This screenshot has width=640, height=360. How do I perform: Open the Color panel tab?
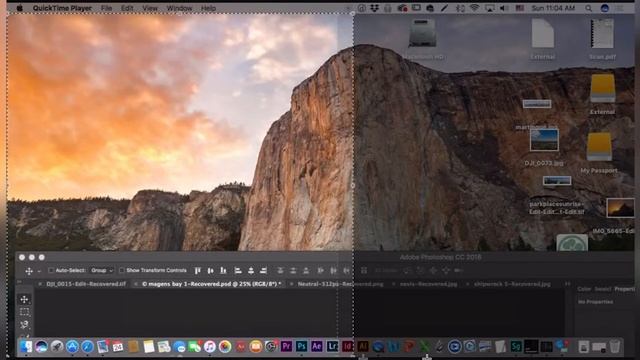point(584,289)
